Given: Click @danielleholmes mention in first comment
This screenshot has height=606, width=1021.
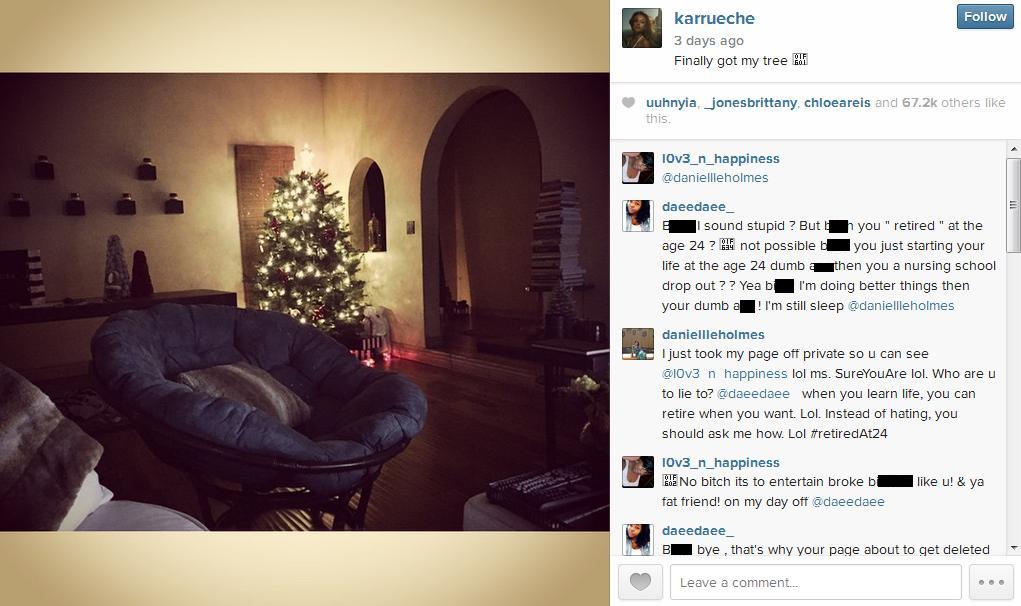Looking at the screenshot, I should (715, 178).
